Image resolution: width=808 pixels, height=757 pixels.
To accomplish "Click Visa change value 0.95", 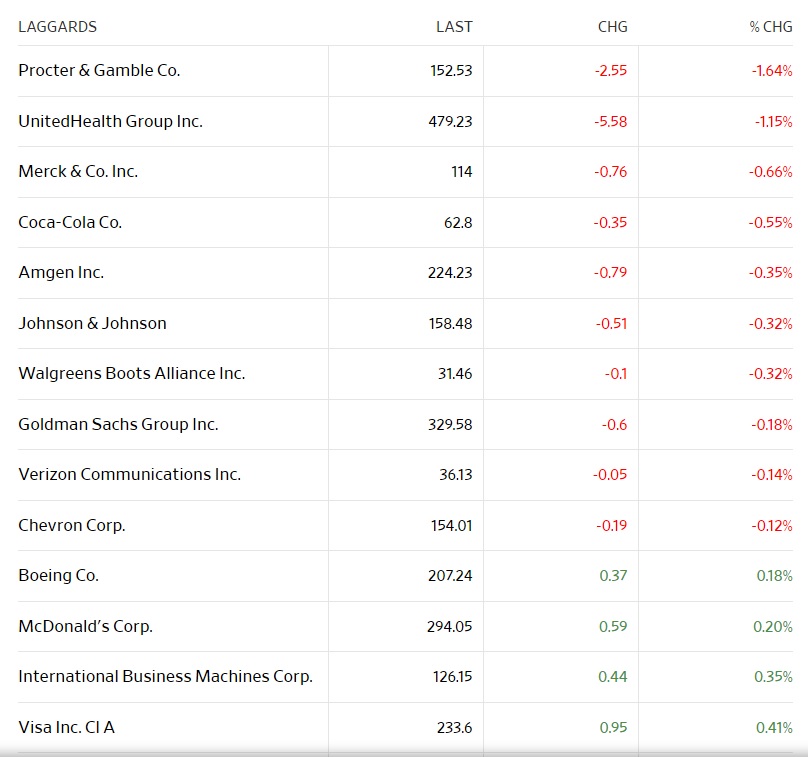I will click(x=613, y=728).
